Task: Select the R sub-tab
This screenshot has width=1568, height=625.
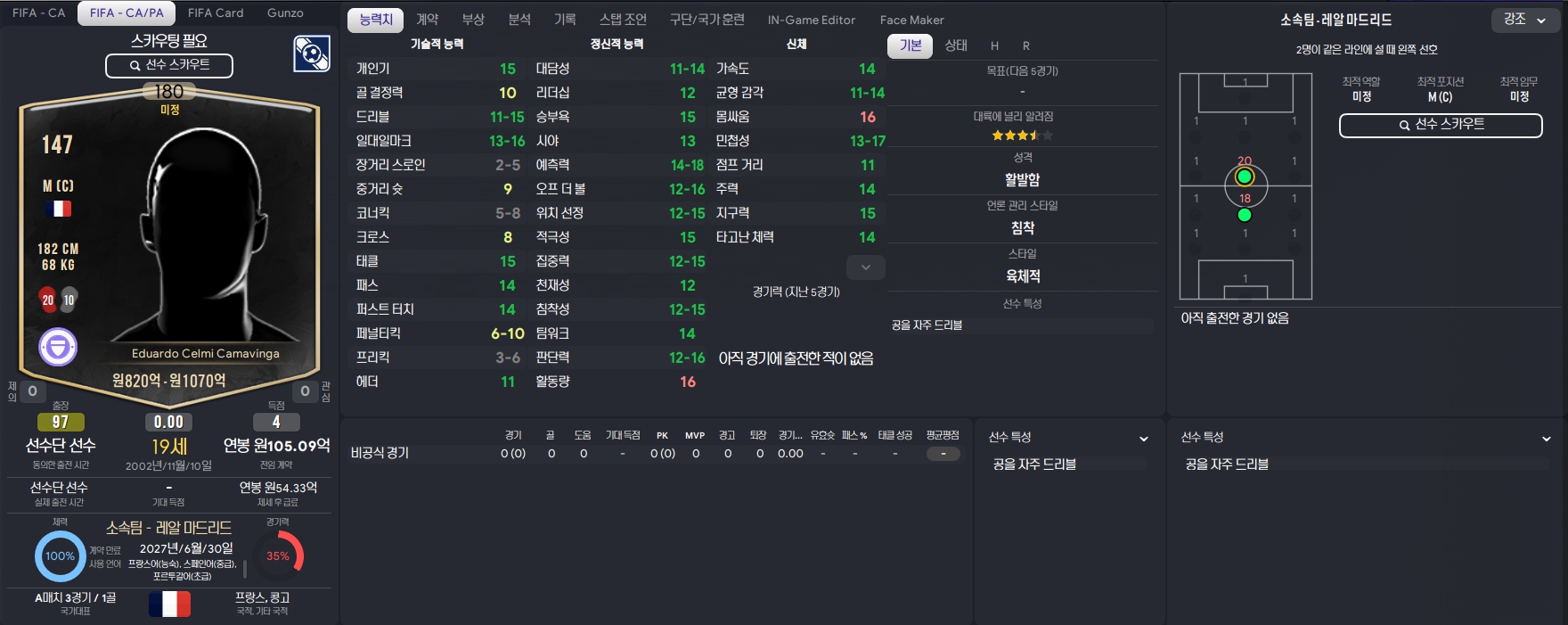Action: [x=1026, y=45]
